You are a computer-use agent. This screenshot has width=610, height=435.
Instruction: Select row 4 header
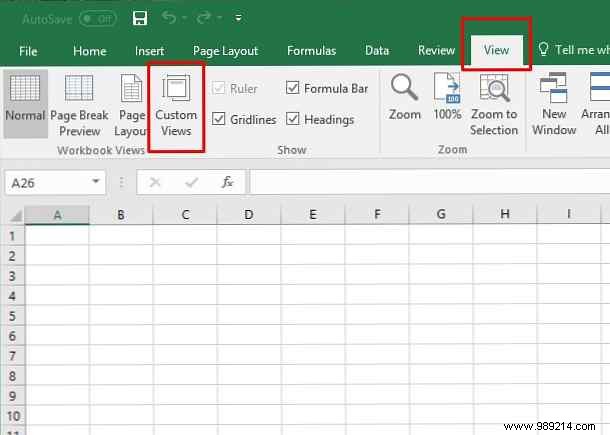point(12,296)
